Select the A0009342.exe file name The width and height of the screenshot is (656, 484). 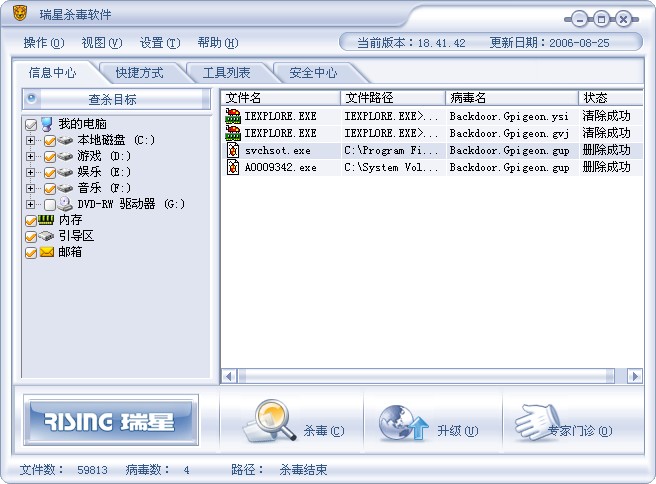(280, 167)
